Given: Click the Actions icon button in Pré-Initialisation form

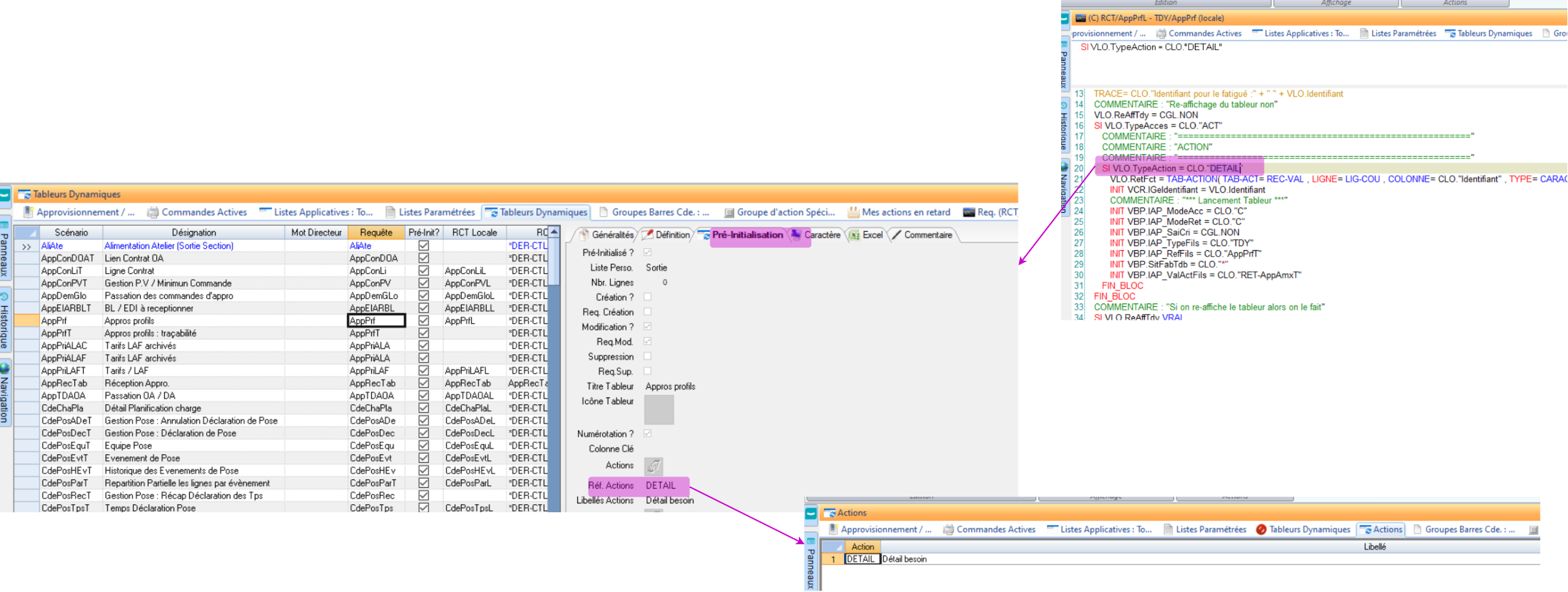Looking at the screenshot, I should pyautogui.click(x=653, y=466).
